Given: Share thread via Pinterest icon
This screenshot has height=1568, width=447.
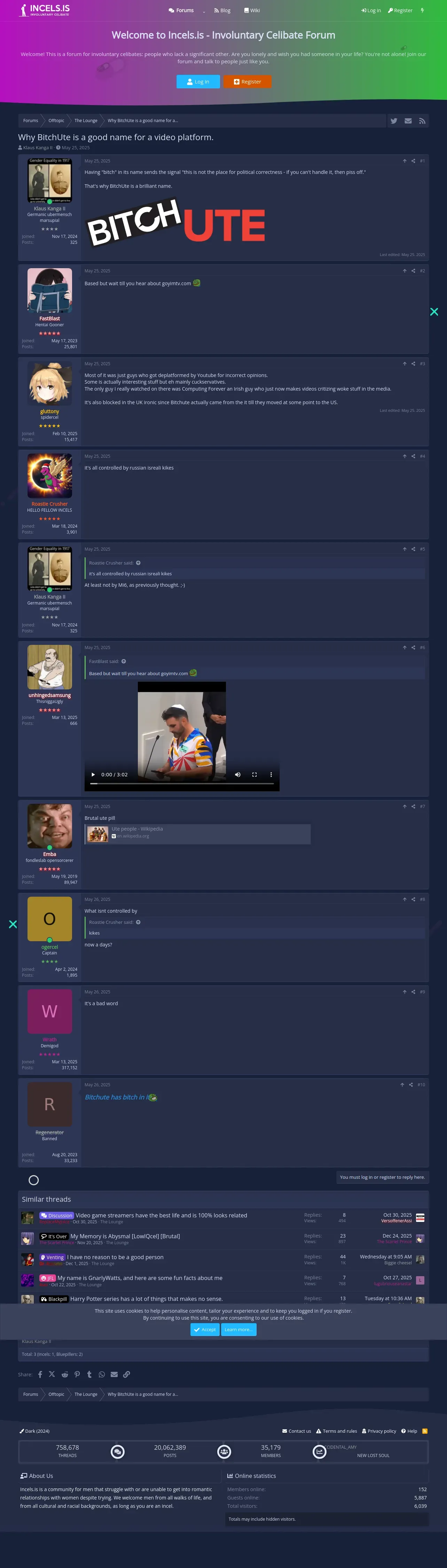Looking at the screenshot, I should click(x=77, y=1375).
